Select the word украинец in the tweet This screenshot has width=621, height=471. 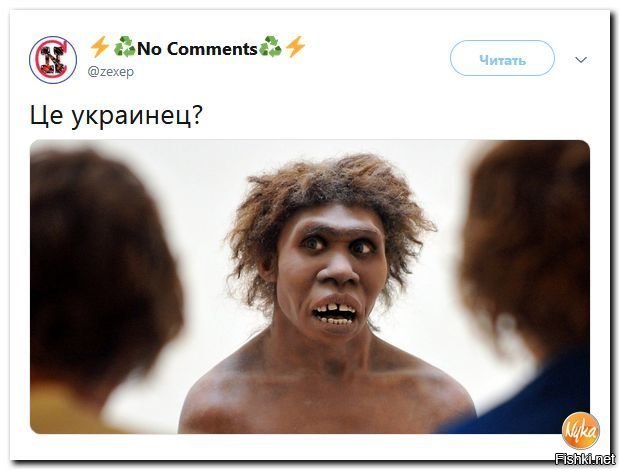pyautogui.click(x=129, y=117)
